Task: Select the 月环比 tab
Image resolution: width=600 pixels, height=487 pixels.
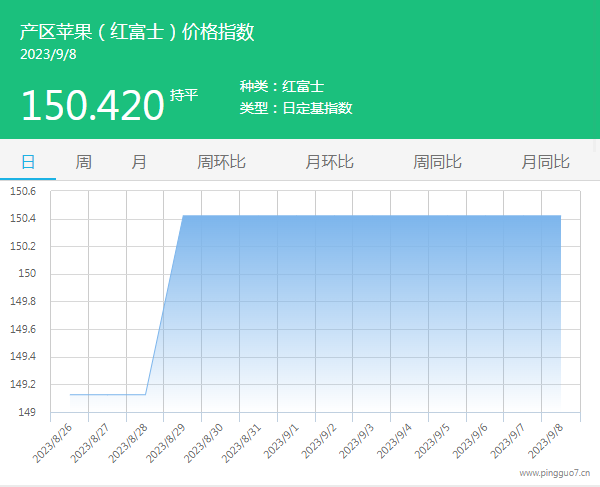Action: [x=329, y=162]
